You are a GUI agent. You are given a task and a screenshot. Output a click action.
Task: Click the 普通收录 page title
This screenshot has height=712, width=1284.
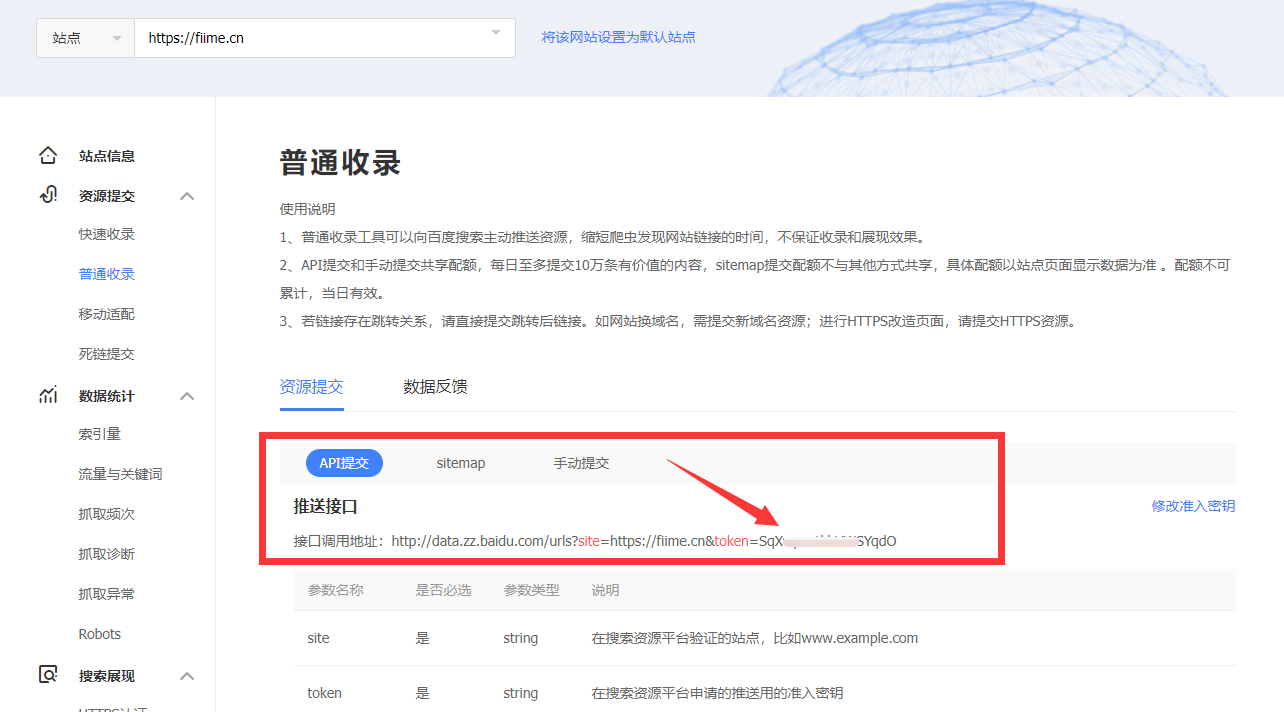coord(341,162)
